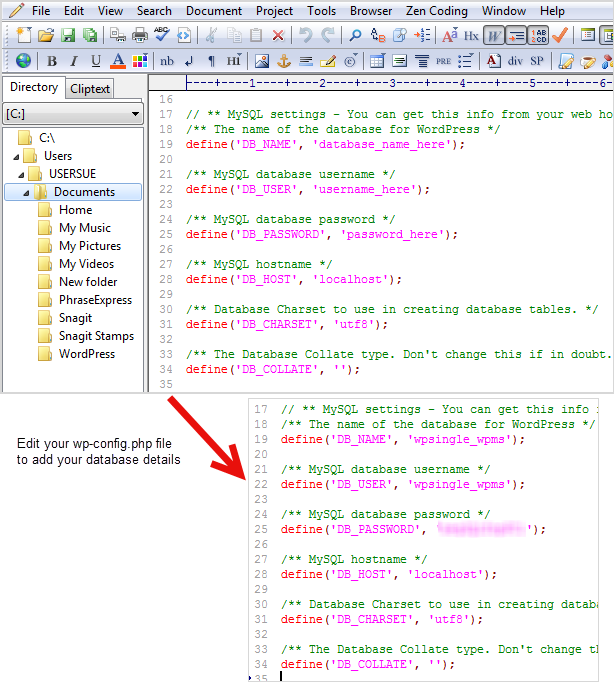Run the ABC spell checker
The width and height of the screenshot is (614, 686).
[x=161, y=34]
